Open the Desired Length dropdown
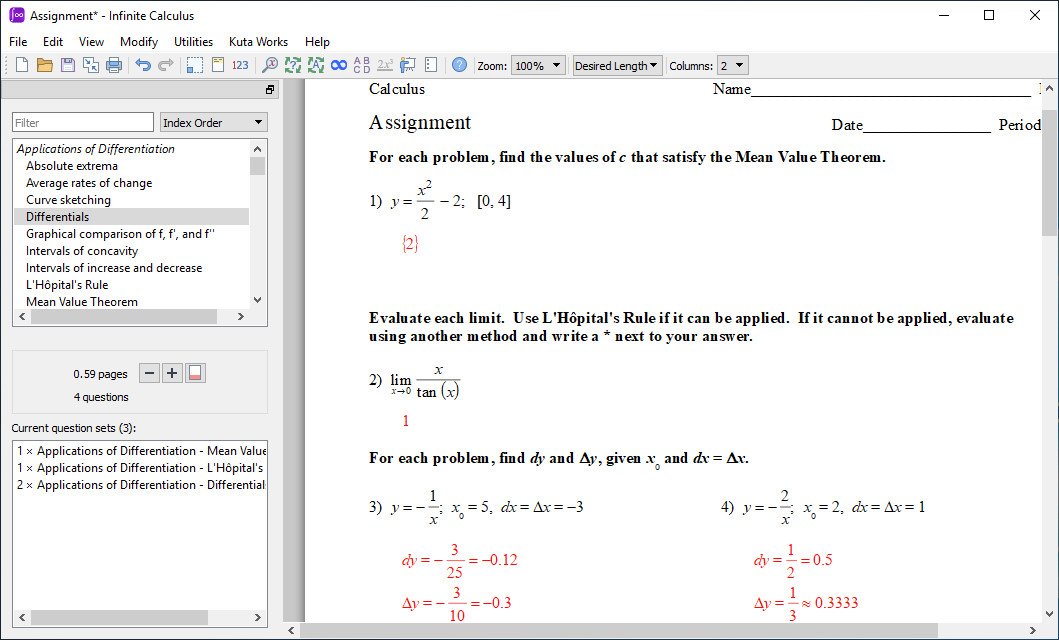 click(617, 65)
